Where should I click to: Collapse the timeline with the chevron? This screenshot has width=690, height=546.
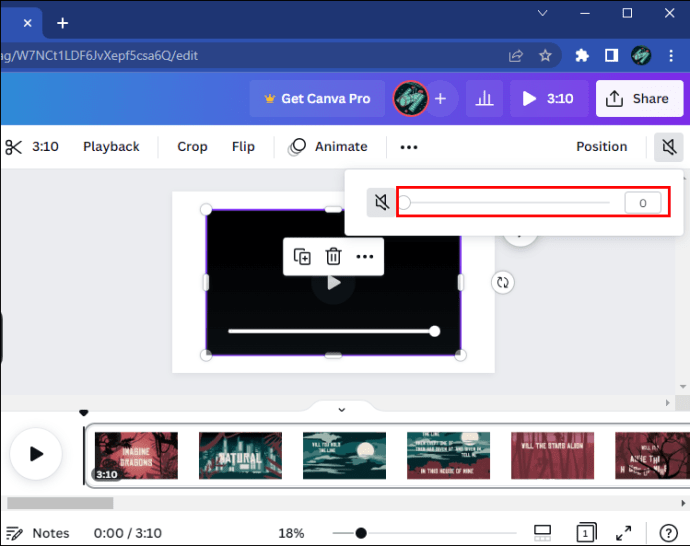tap(341, 410)
